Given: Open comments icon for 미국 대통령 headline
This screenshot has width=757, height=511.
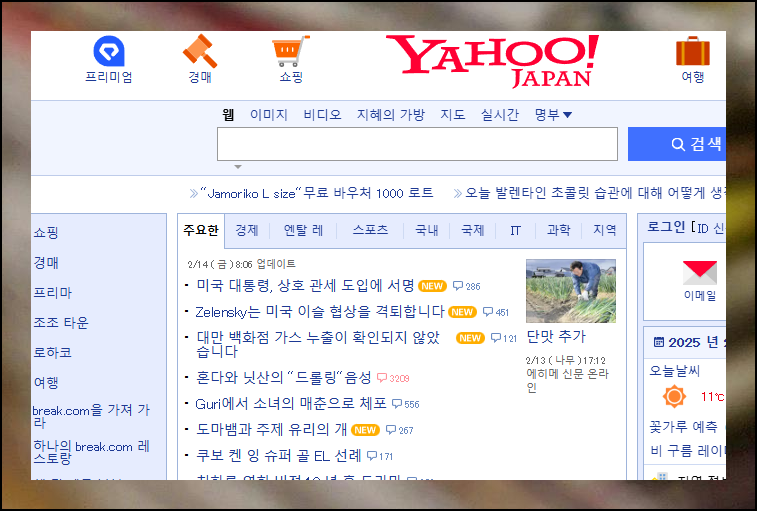Looking at the screenshot, I should click(x=458, y=286).
